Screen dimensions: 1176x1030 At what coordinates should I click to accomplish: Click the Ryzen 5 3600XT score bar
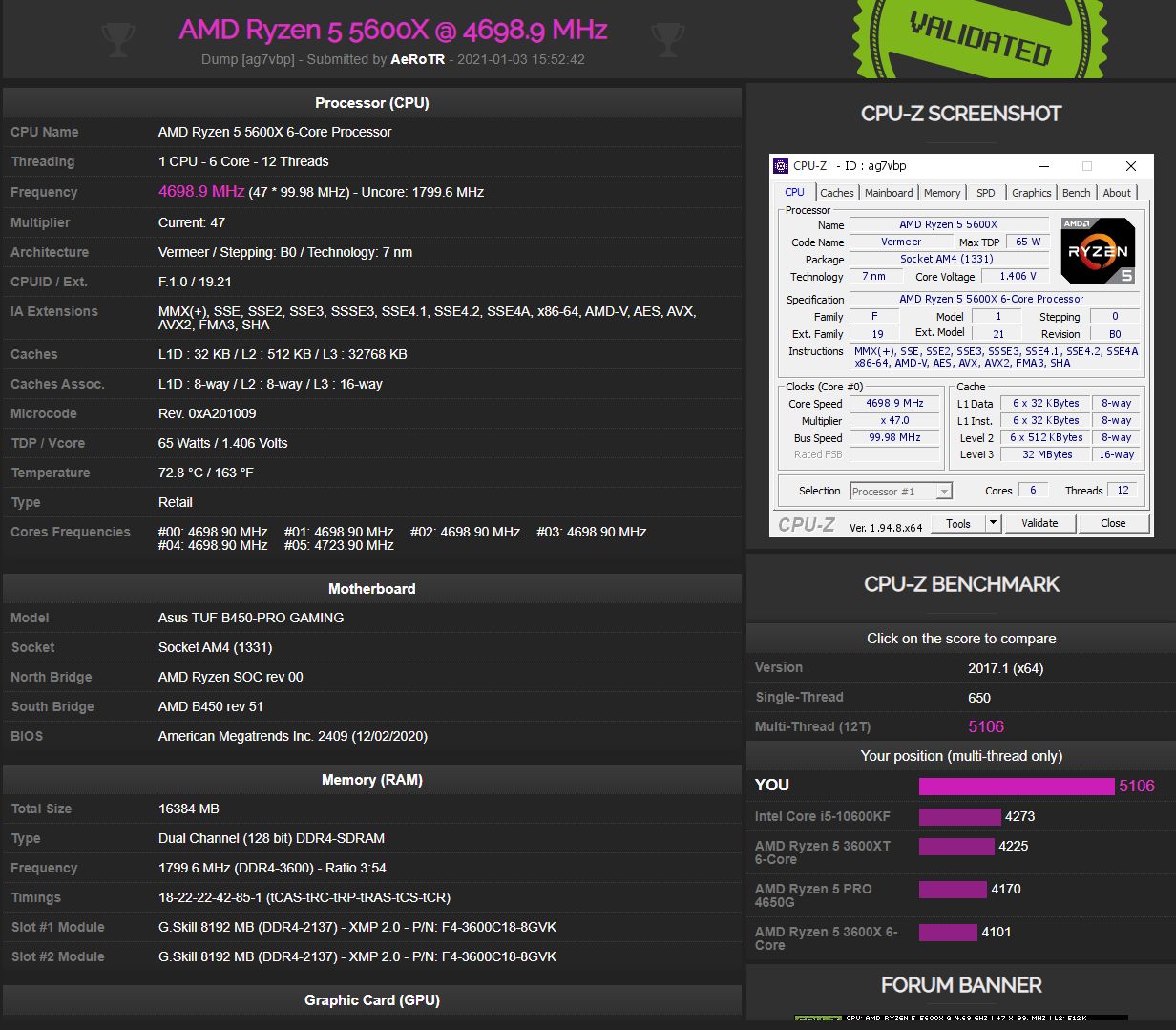956,846
